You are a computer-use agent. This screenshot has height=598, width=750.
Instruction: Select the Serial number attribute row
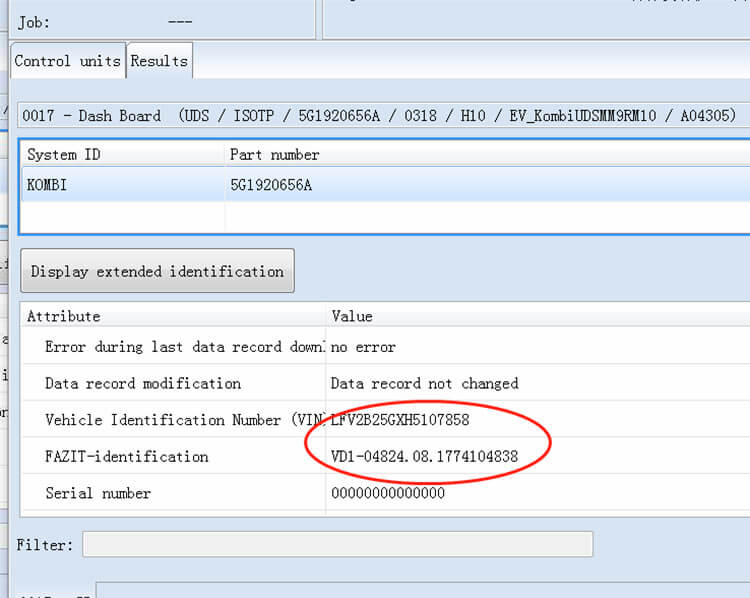98,493
